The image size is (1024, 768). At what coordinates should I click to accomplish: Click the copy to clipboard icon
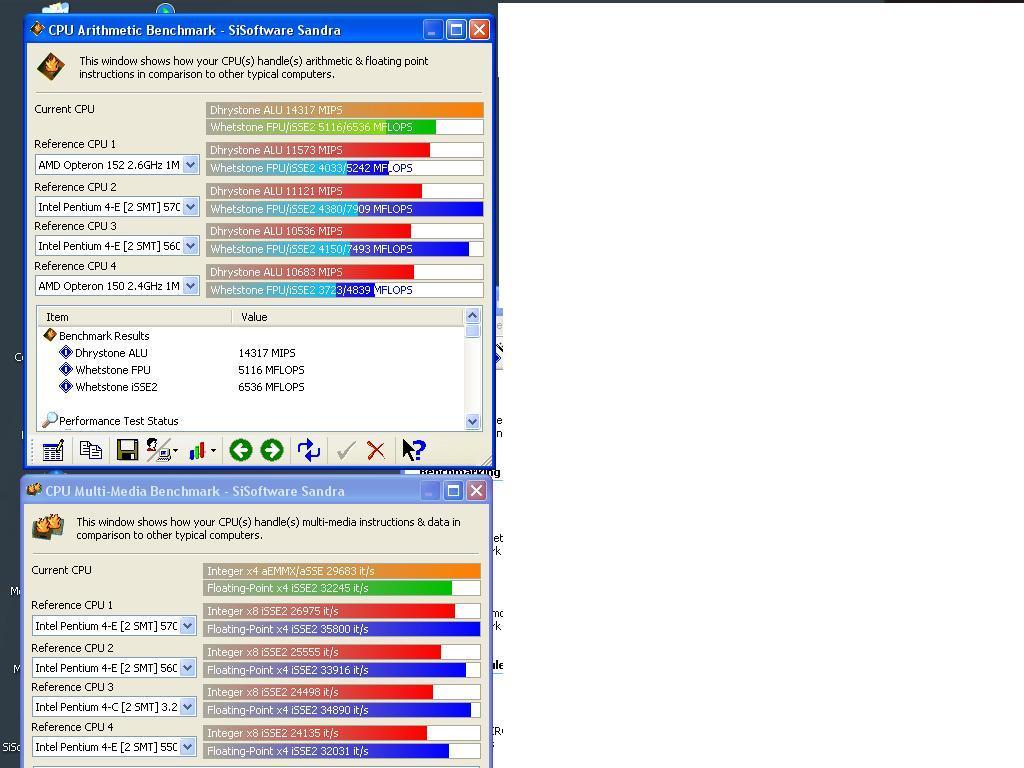click(90, 450)
